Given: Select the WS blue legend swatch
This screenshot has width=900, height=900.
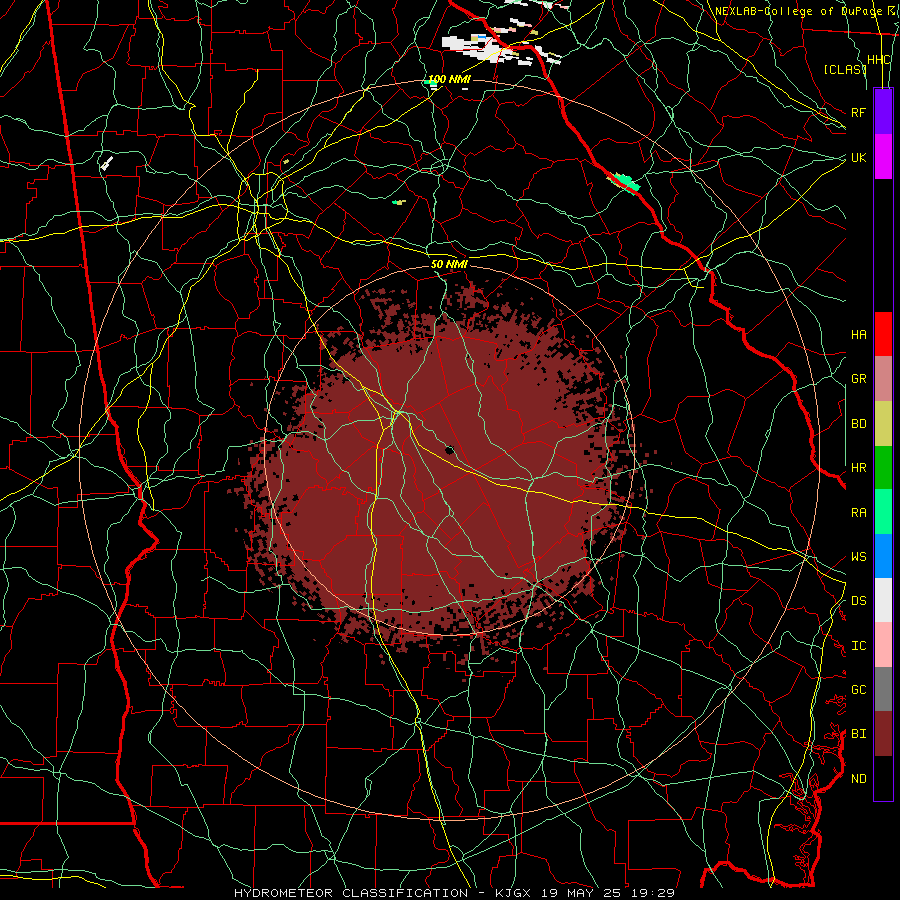Looking at the screenshot, I should click(x=883, y=556).
